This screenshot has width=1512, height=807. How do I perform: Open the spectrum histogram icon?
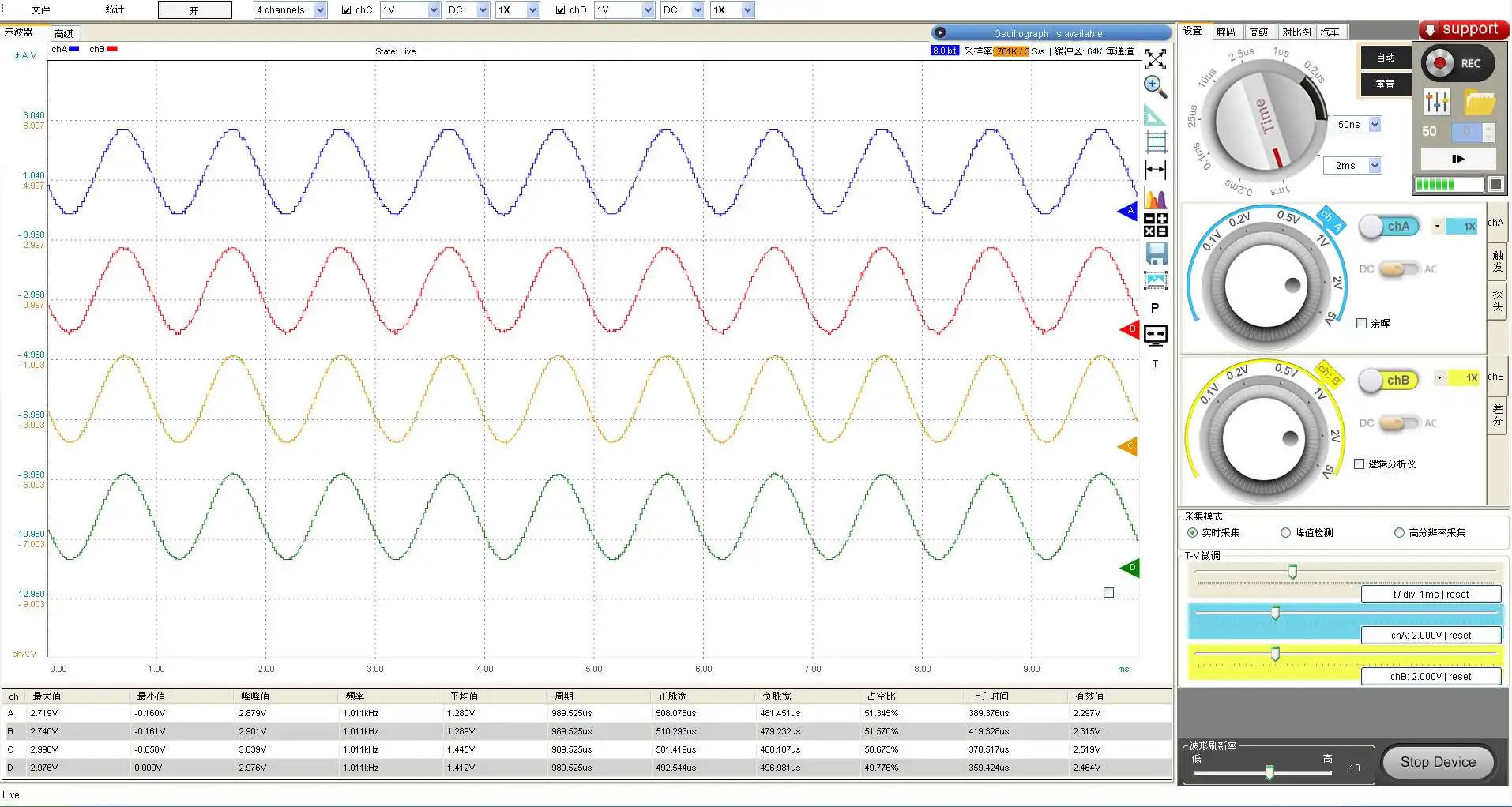coord(1155,199)
